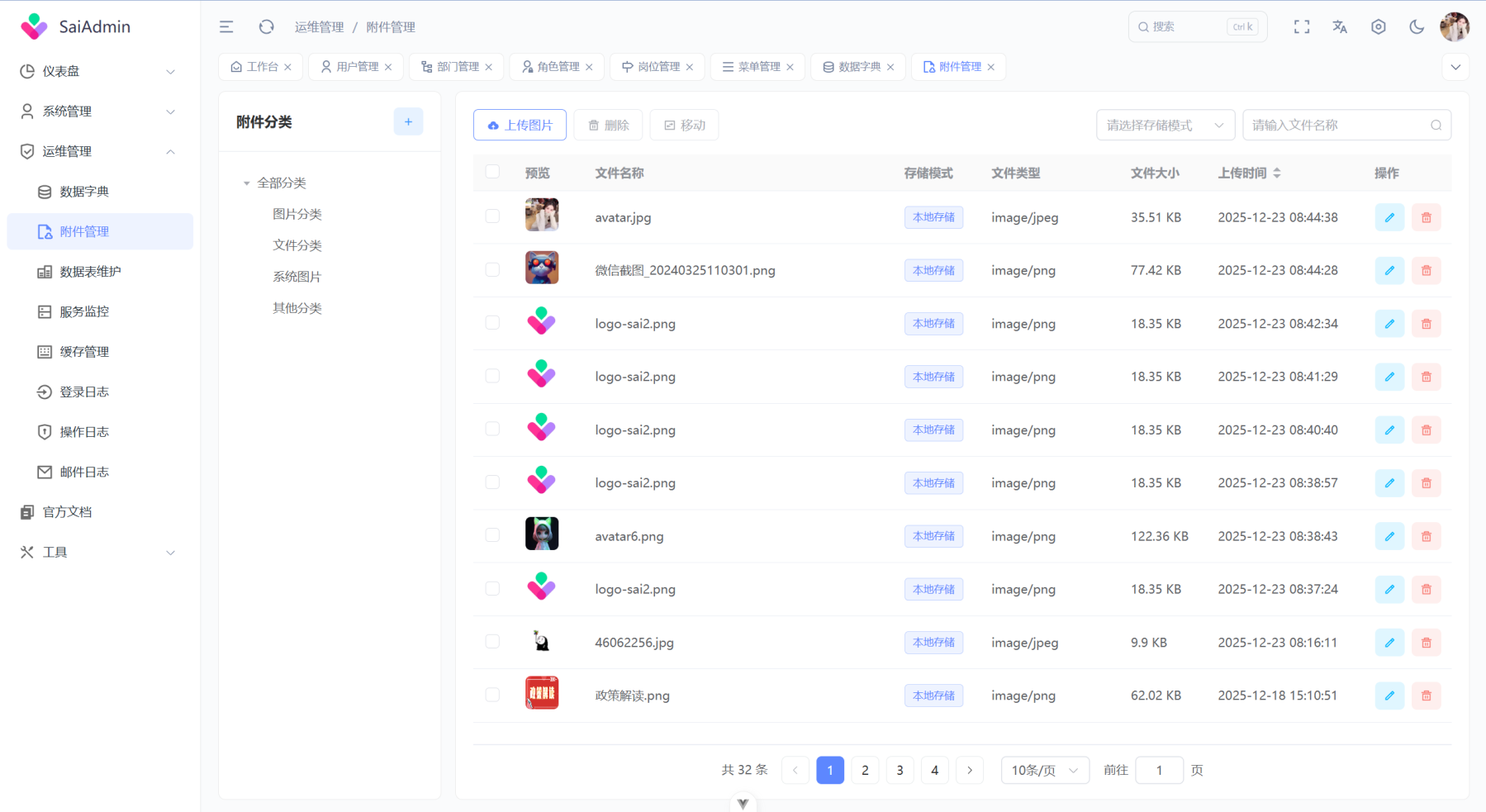Select all files with header checkbox

[492, 172]
